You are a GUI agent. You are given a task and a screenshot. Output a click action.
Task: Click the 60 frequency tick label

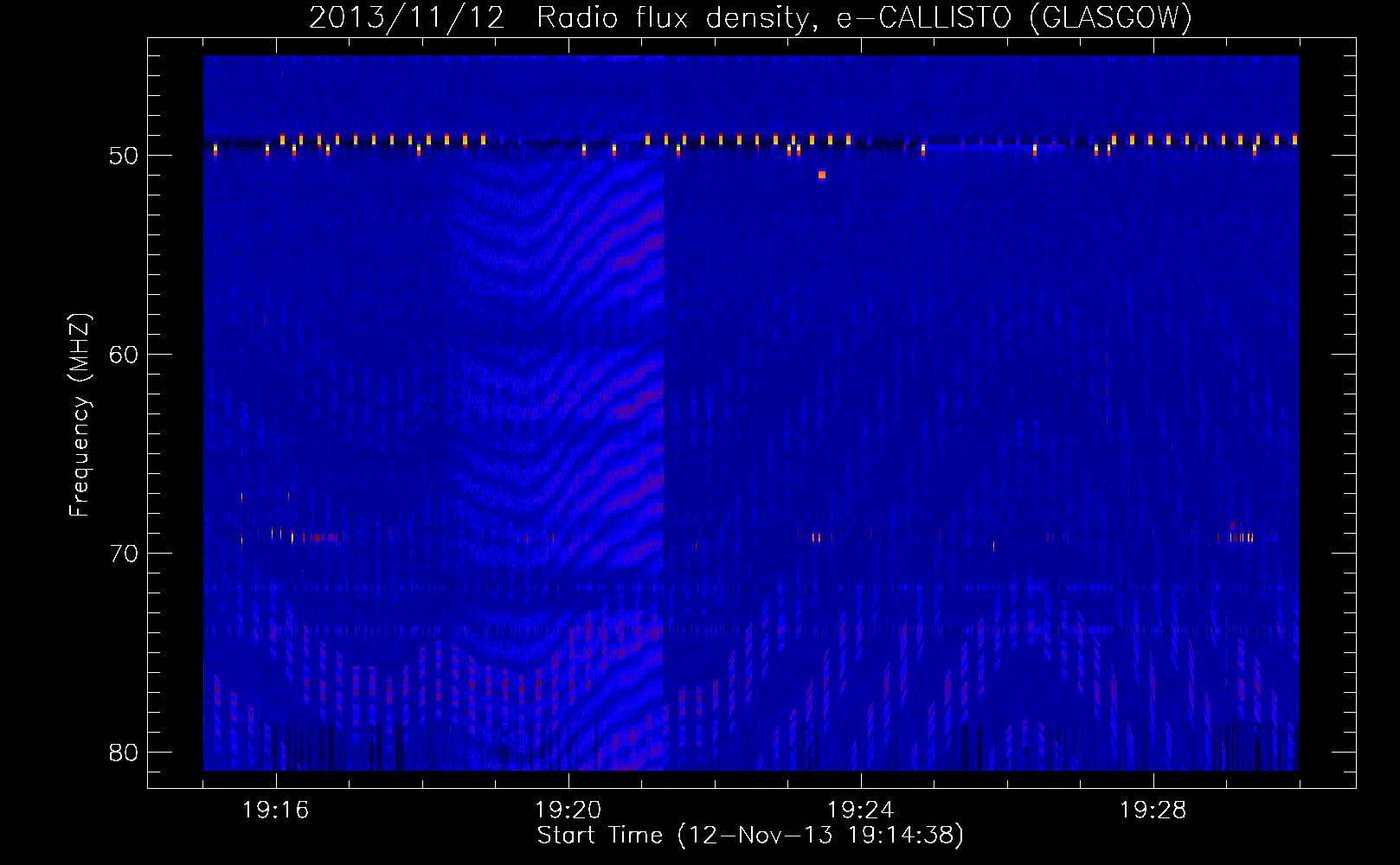(x=124, y=355)
